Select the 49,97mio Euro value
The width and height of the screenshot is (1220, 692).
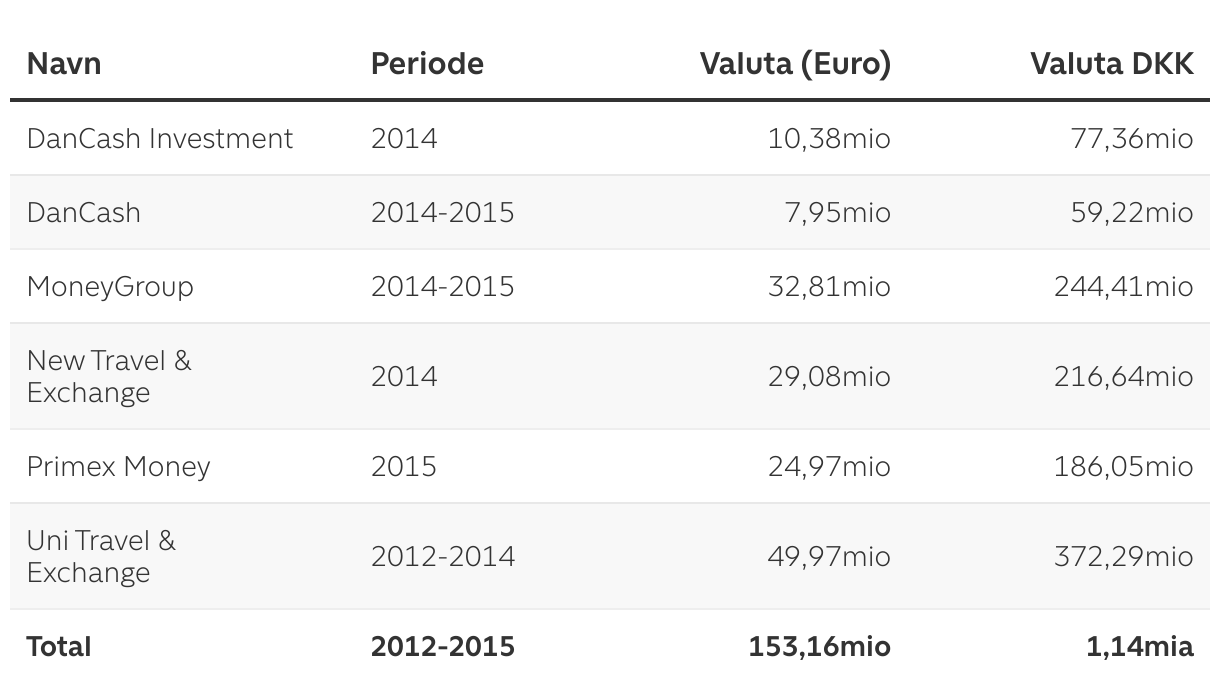click(x=829, y=556)
